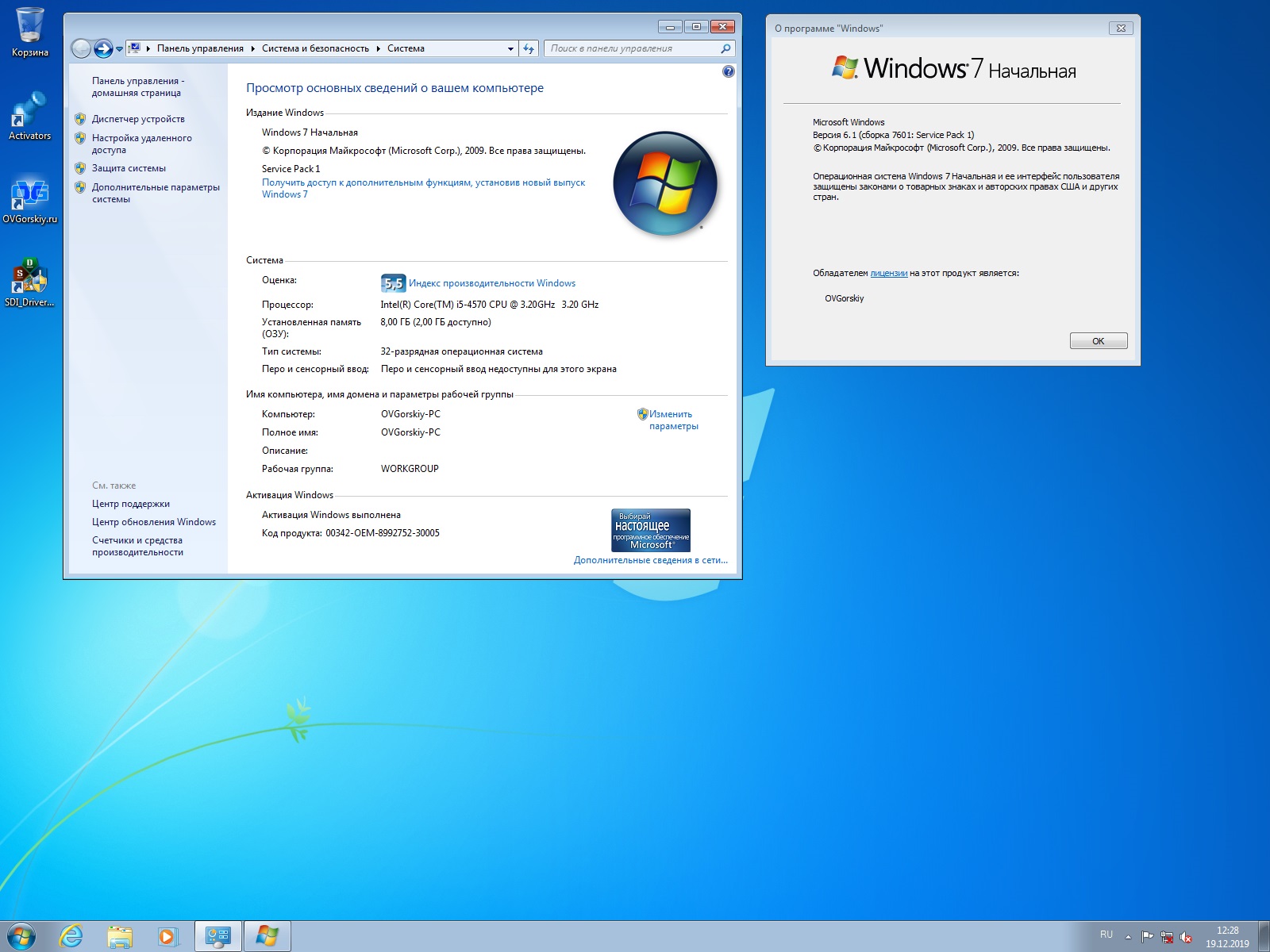The image size is (1270, 952).
Task: Click the Forward navigation arrow
Action: (x=103, y=48)
